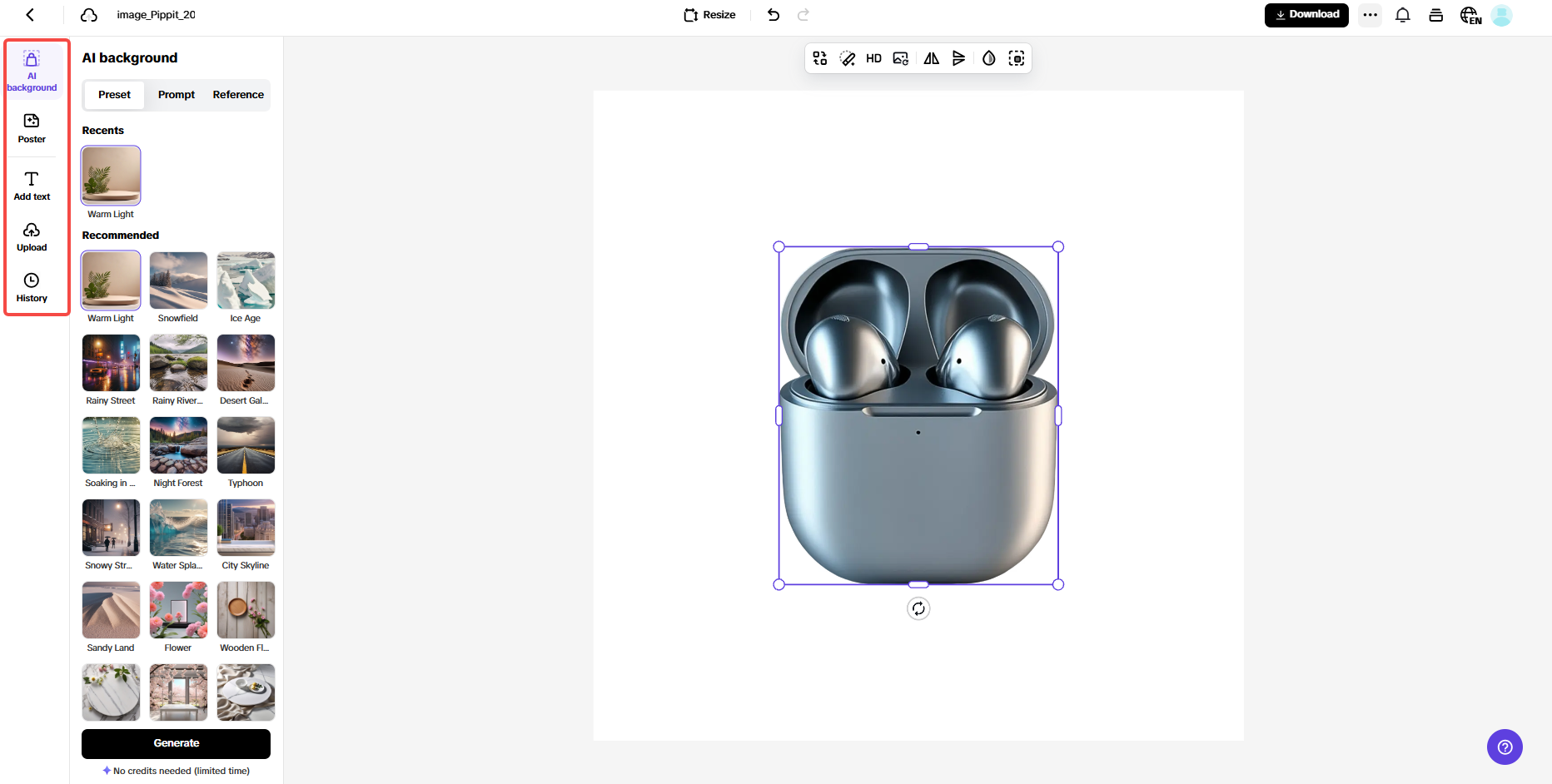Click the "Recents" section heading
The height and width of the screenshot is (784, 1552).
tap(102, 131)
